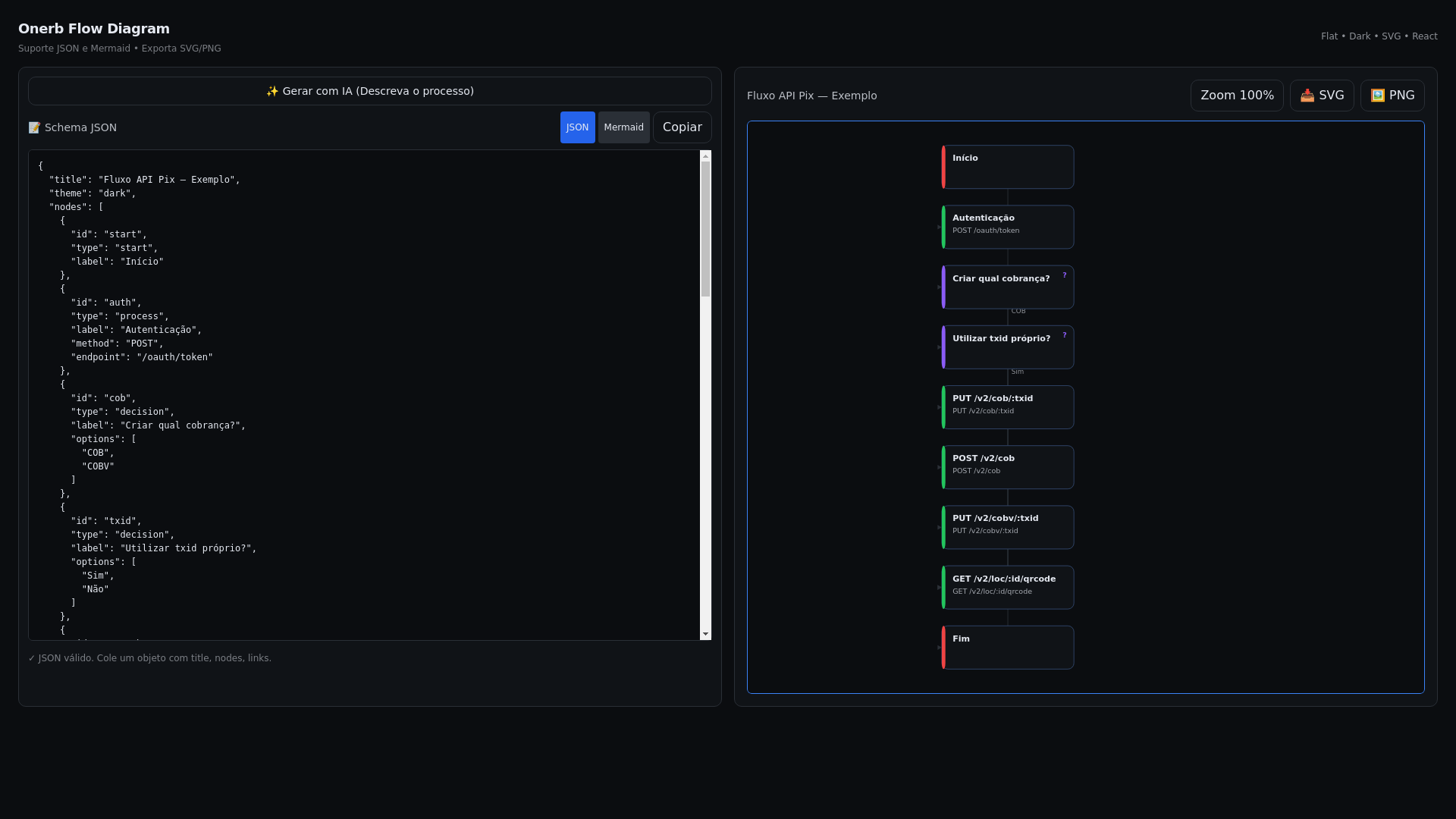The image size is (1456, 819).
Task: Click the JSON válido status message
Action: pyautogui.click(x=149, y=658)
